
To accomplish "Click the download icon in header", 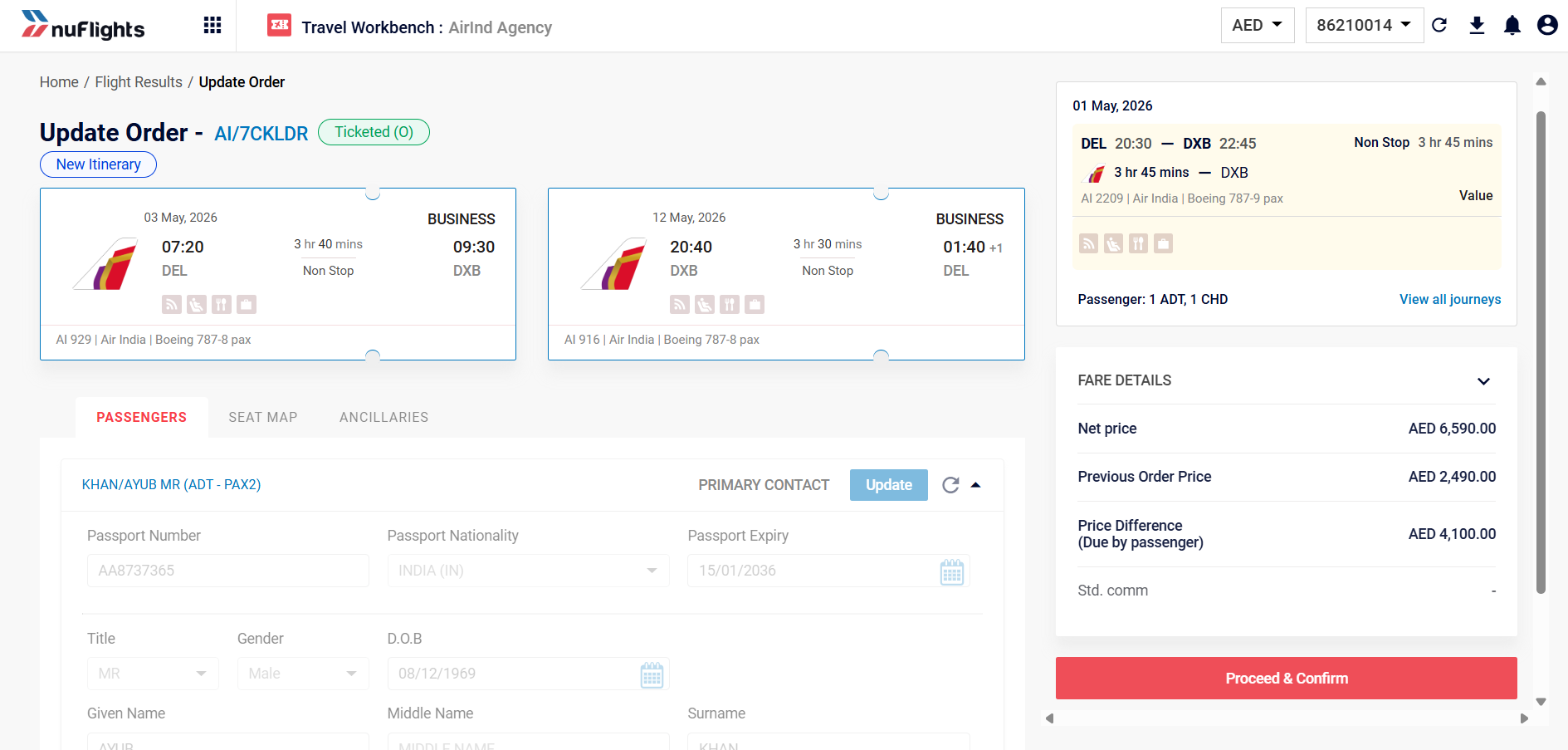I will [x=1477, y=25].
